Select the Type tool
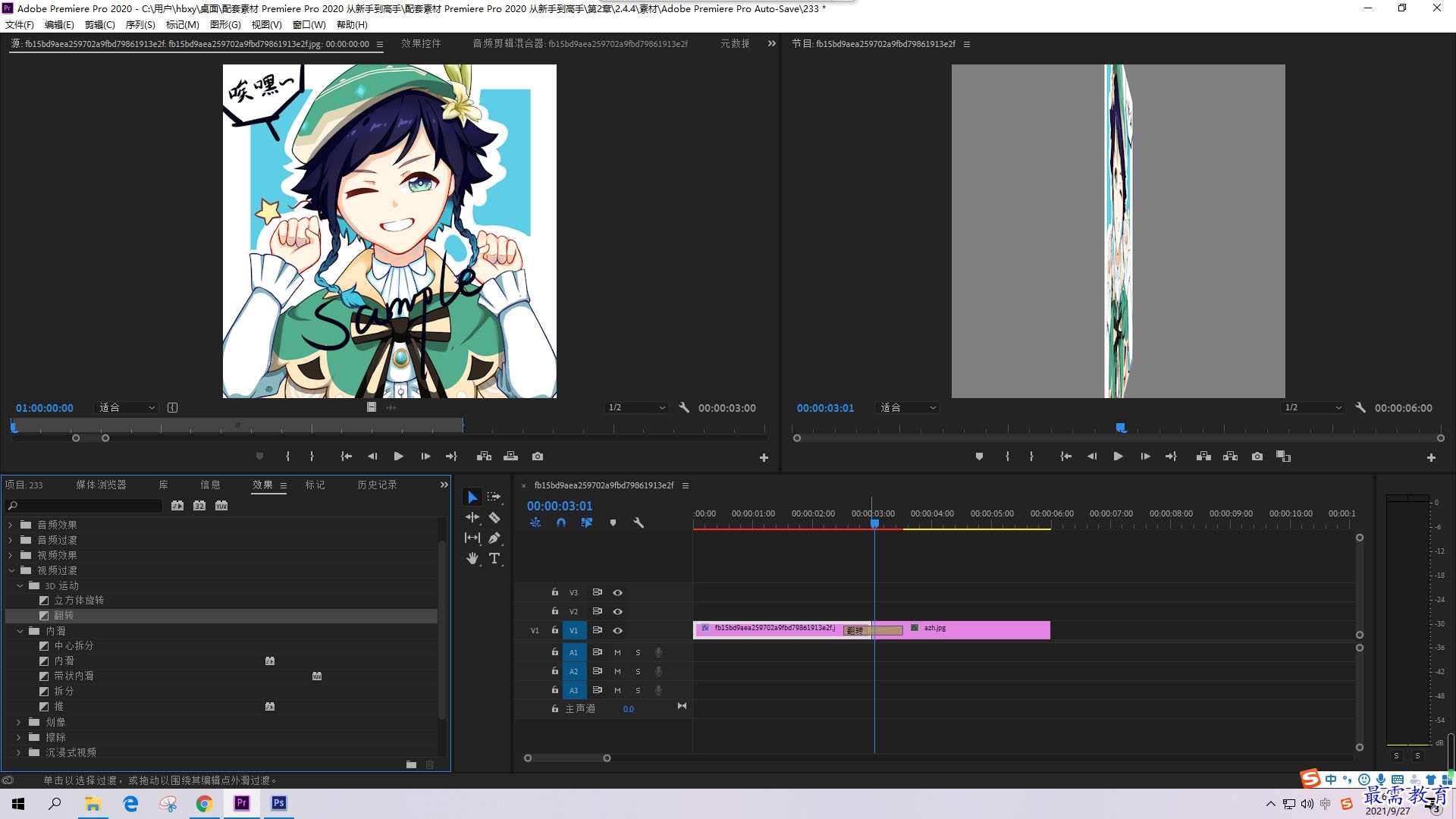The height and width of the screenshot is (819, 1456). pos(494,558)
